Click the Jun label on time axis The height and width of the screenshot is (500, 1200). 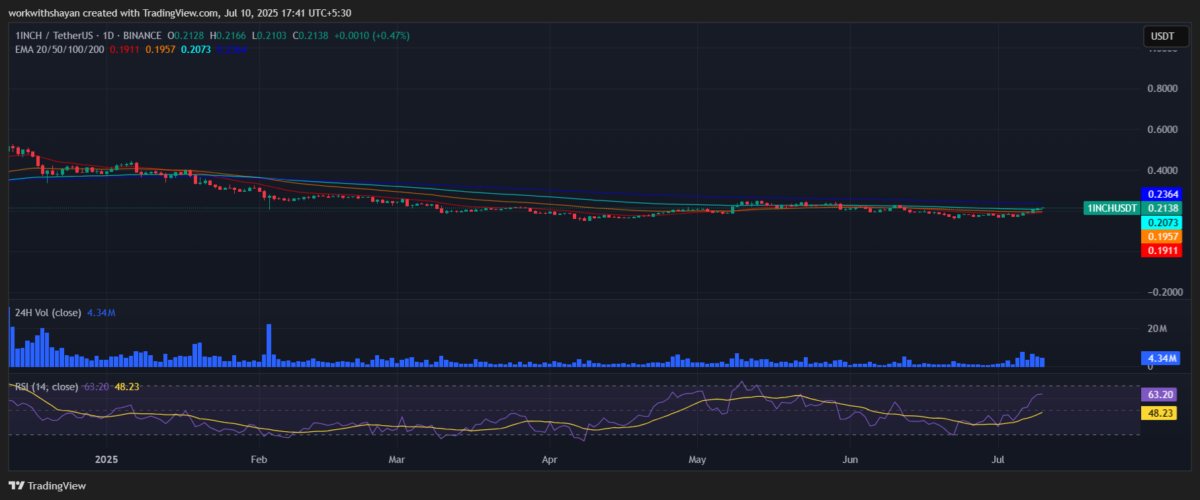[850, 460]
